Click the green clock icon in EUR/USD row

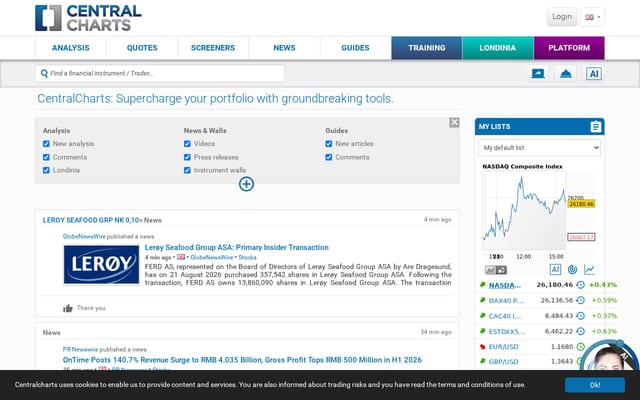coord(580,347)
